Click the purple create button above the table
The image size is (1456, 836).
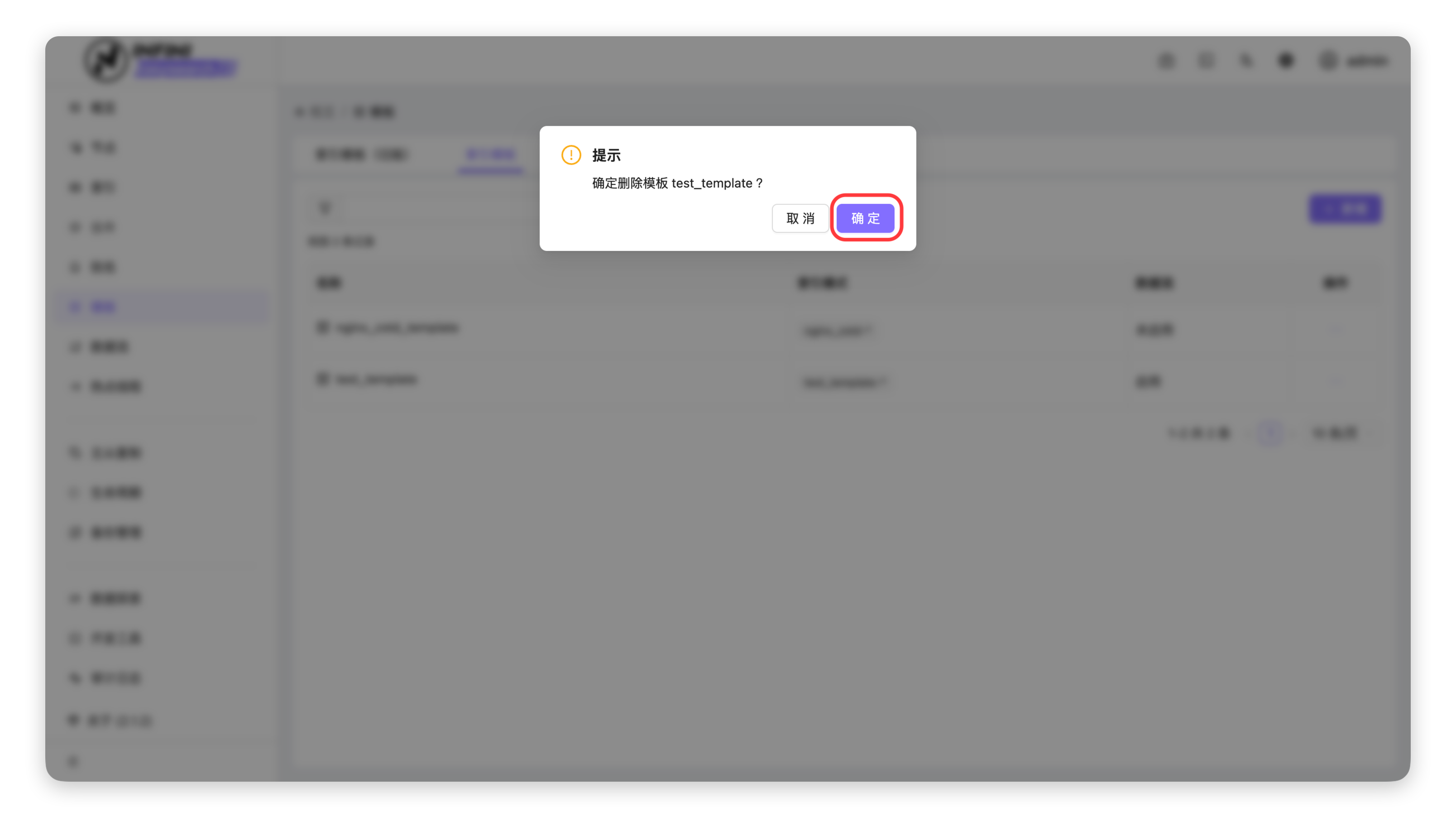(1345, 208)
